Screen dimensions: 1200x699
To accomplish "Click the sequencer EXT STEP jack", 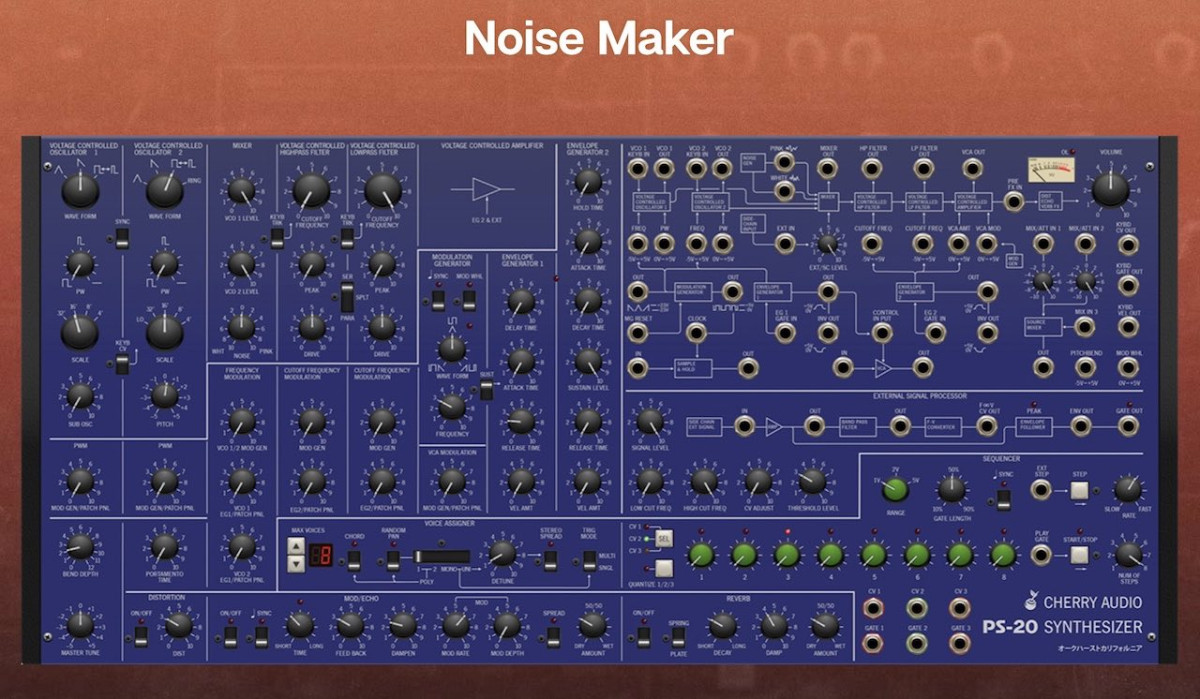I will click(x=1042, y=489).
